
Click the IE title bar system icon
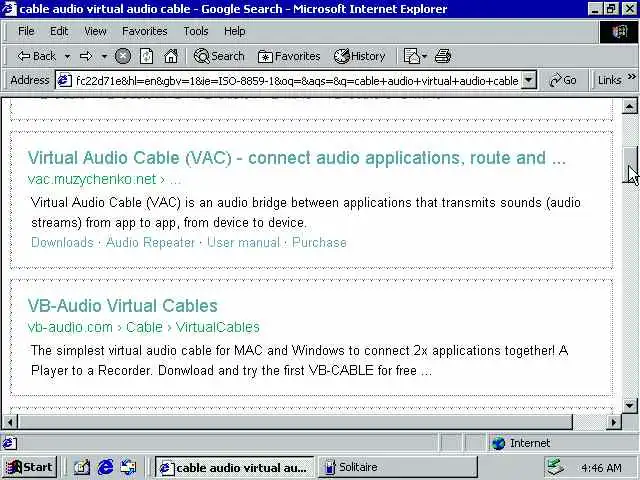tap(9, 8)
